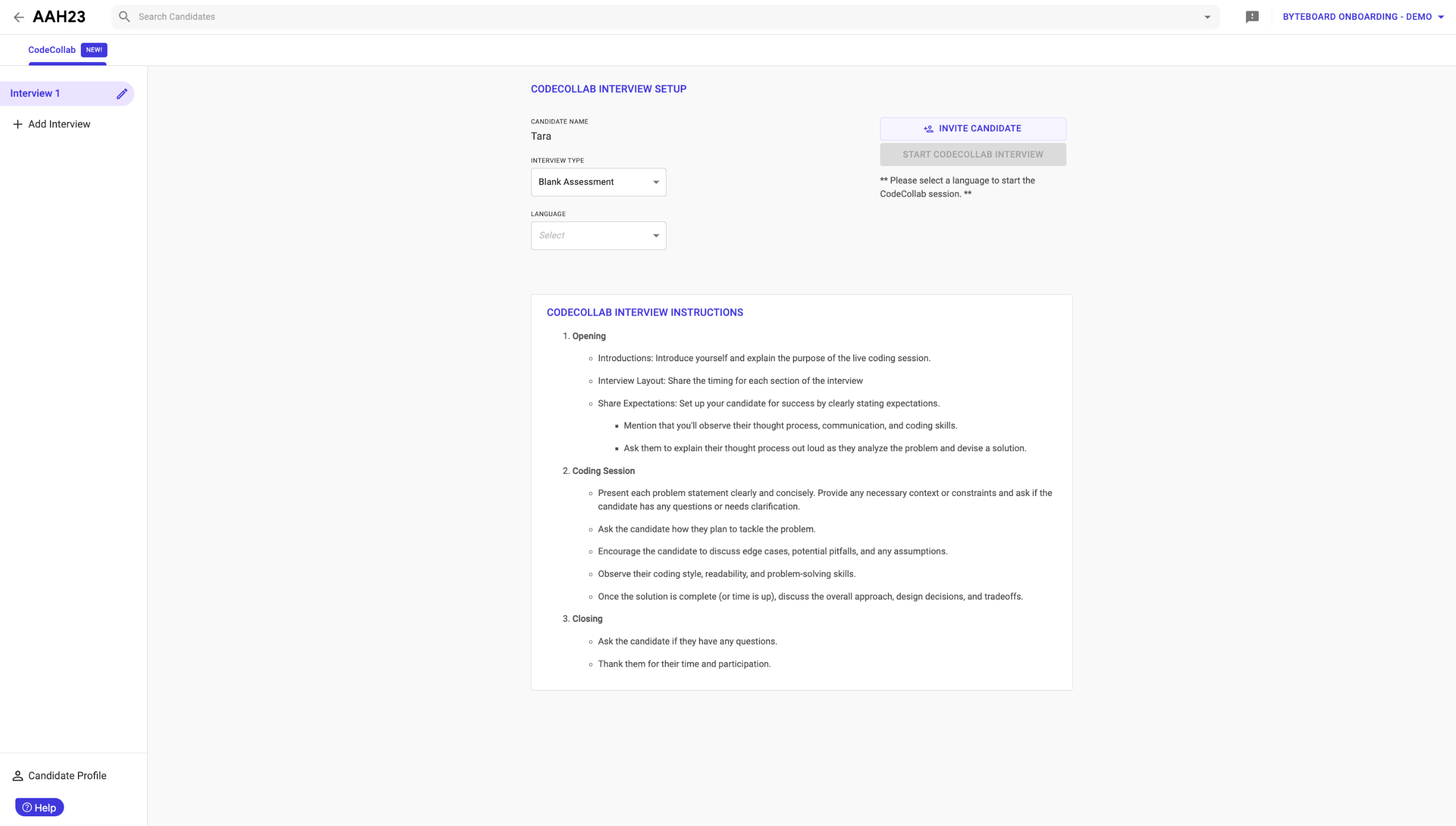Screen dimensions: 1456x826
Task: Open the feedback message icon
Action: pyautogui.click(x=1252, y=17)
